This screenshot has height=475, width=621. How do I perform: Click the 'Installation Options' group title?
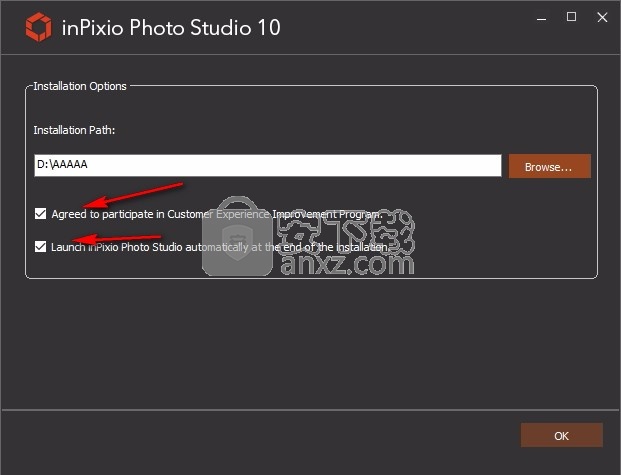click(x=80, y=86)
